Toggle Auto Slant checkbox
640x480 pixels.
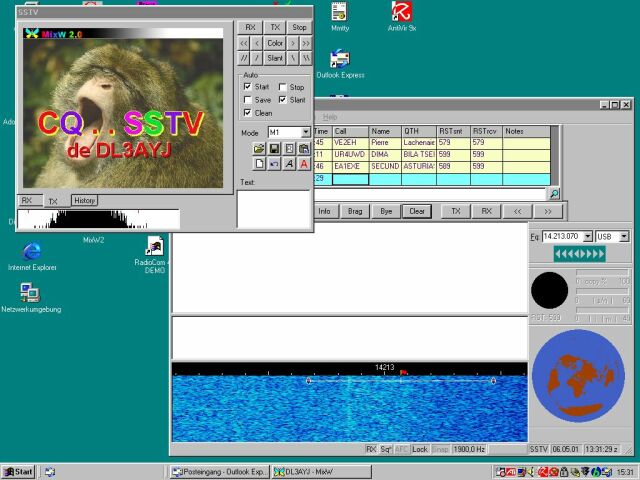282,100
